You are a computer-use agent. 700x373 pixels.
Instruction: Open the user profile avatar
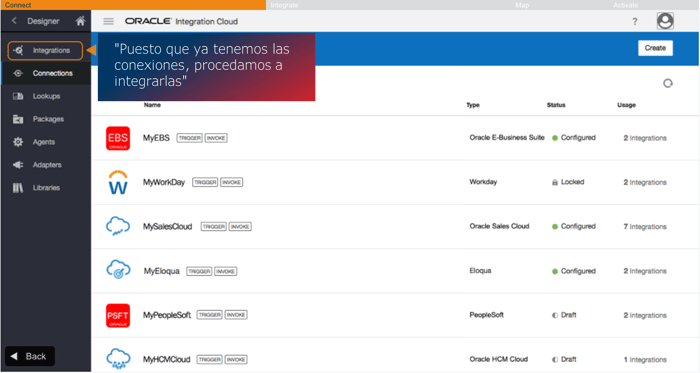coord(665,21)
